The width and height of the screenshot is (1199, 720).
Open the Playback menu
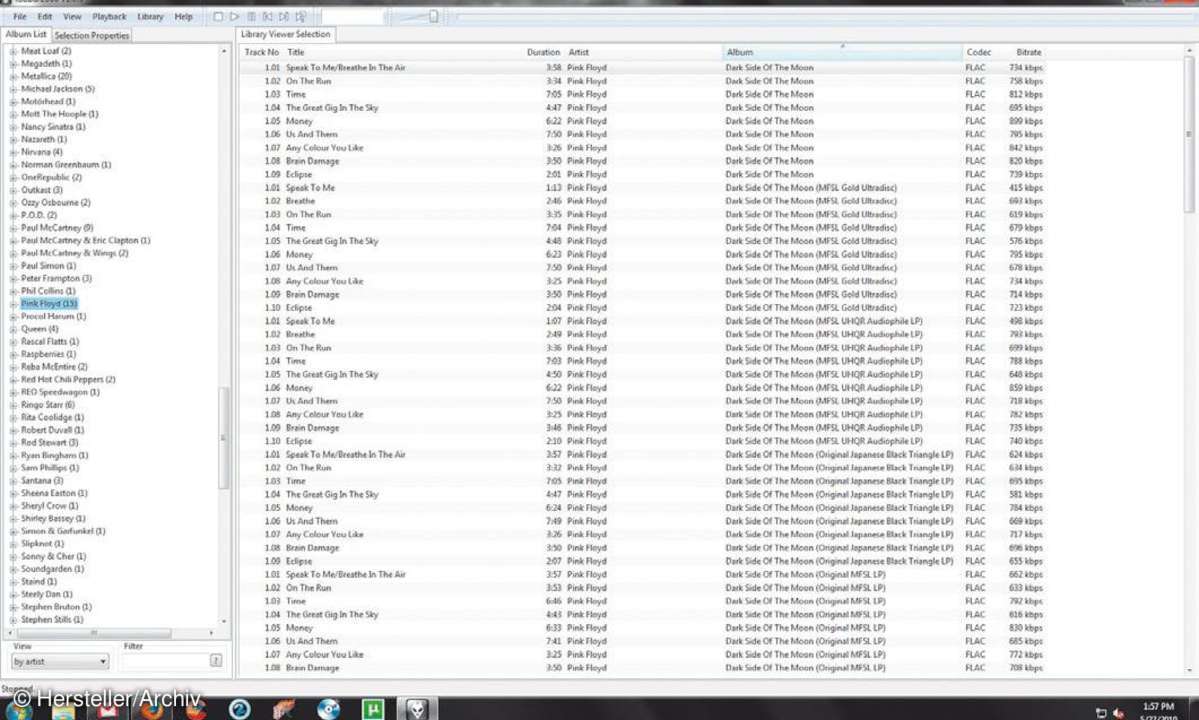coord(109,16)
